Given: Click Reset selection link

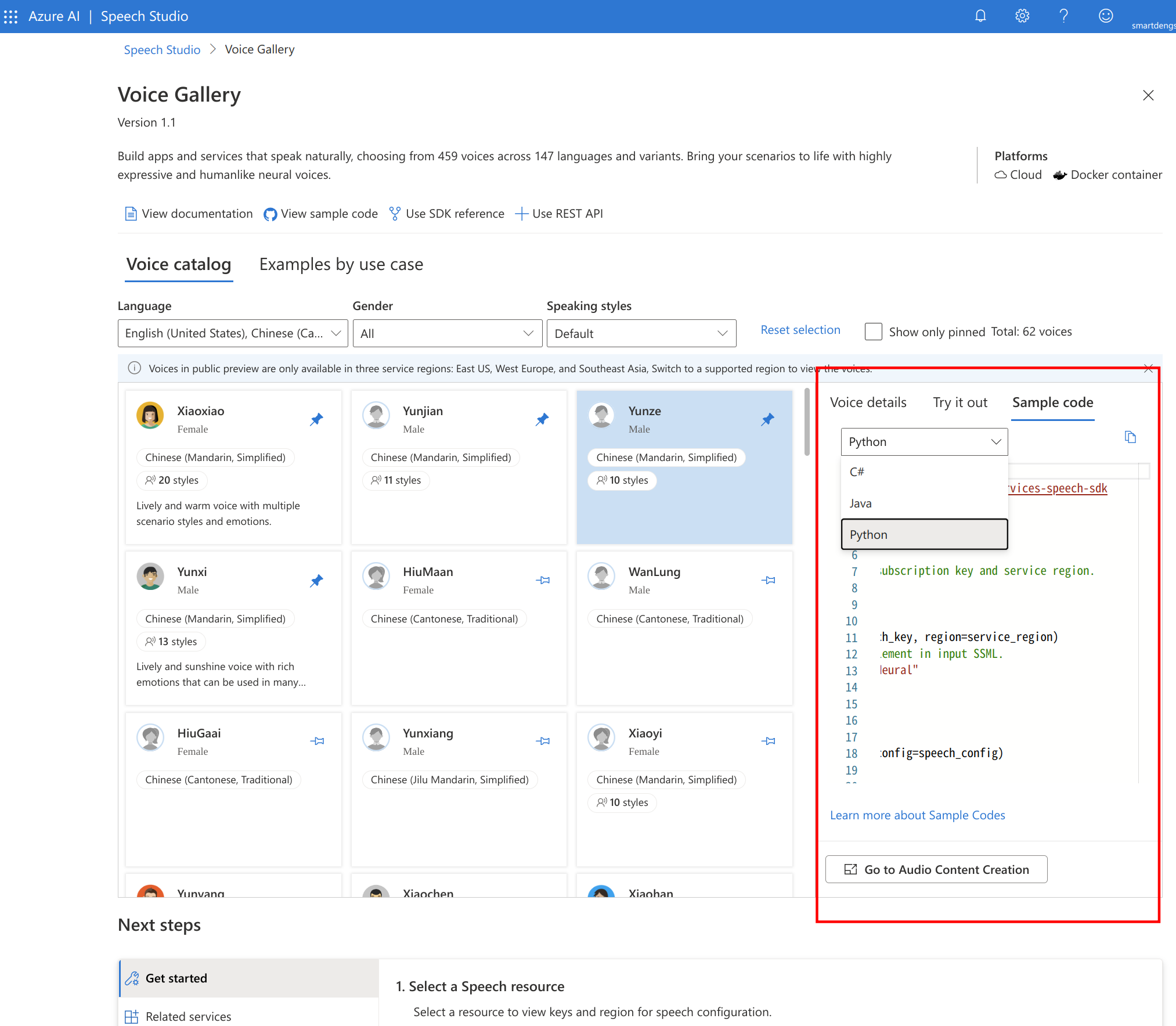Looking at the screenshot, I should click(x=800, y=330).
